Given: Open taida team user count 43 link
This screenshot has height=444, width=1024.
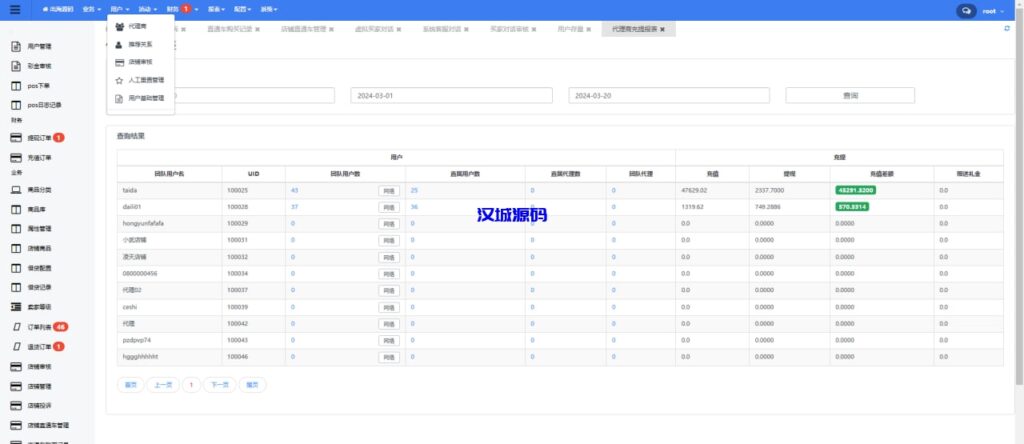Looking at the screenshot, I should click(295, 190).
